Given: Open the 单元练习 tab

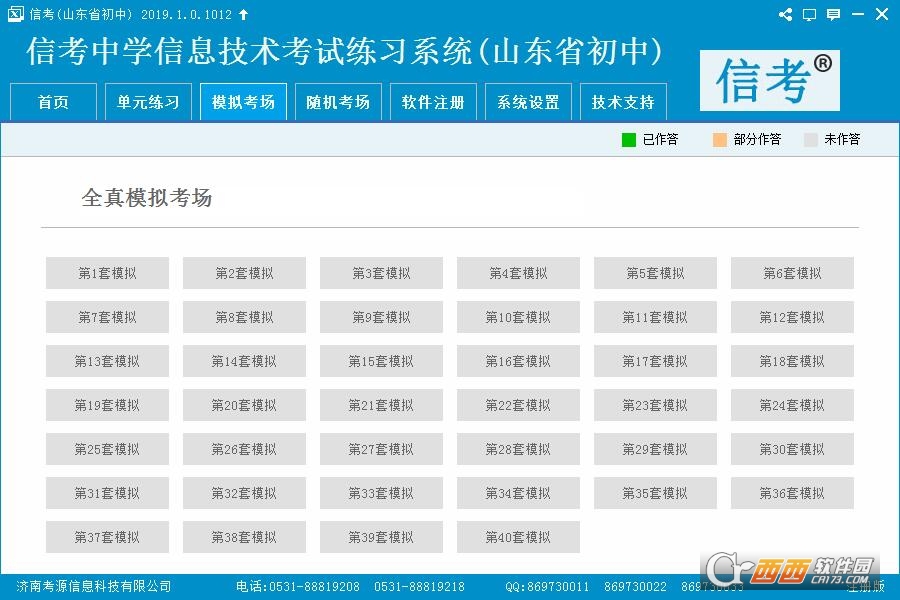Looking at the screenshot, I should click(x=148, y=102).
